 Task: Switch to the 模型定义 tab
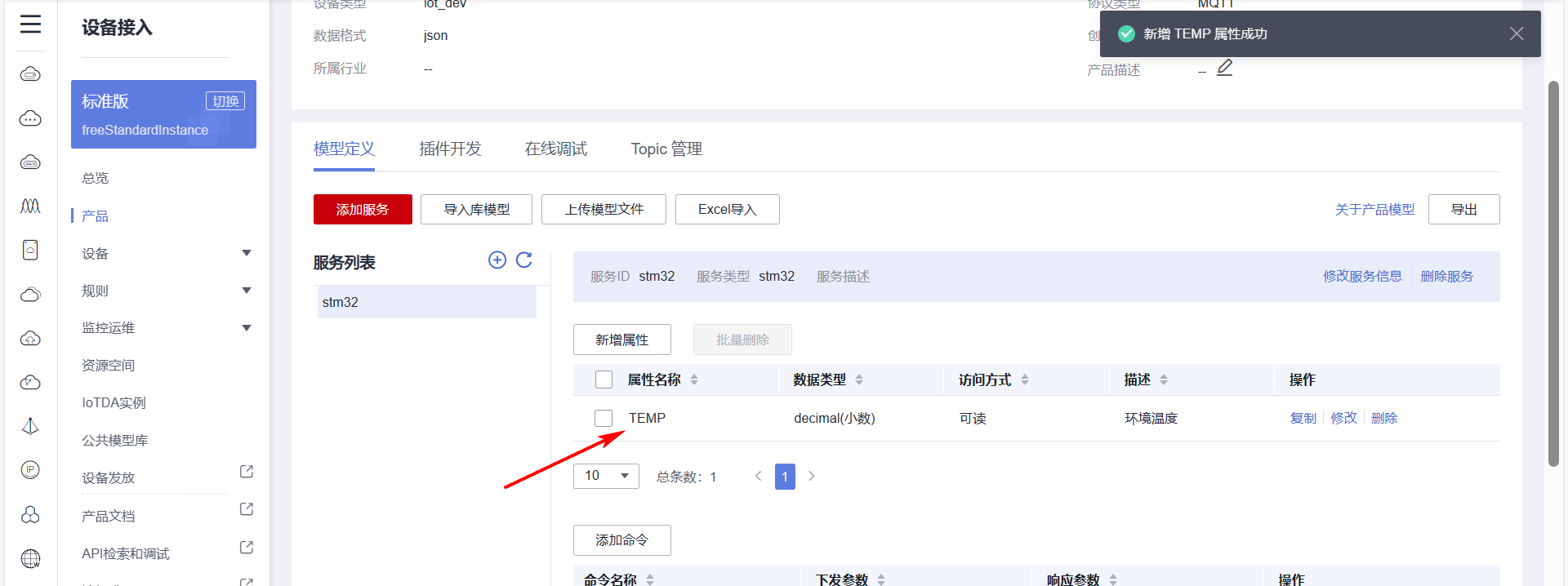(x=344, y=149)
